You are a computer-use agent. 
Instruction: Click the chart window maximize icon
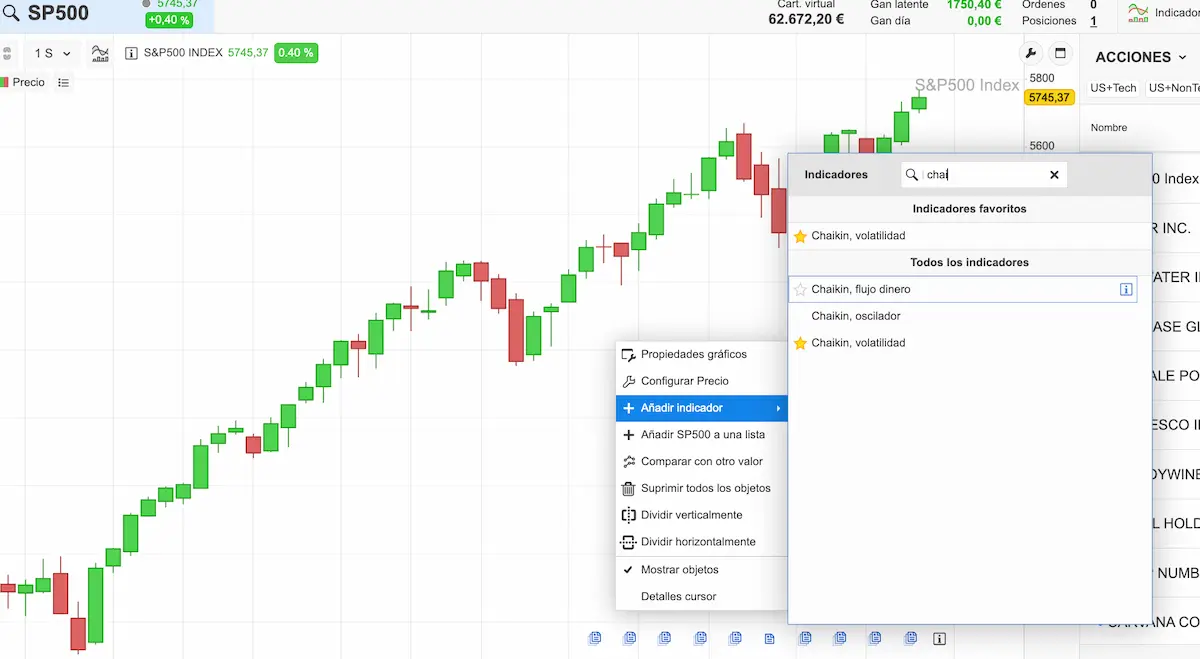coord(1061,54)
